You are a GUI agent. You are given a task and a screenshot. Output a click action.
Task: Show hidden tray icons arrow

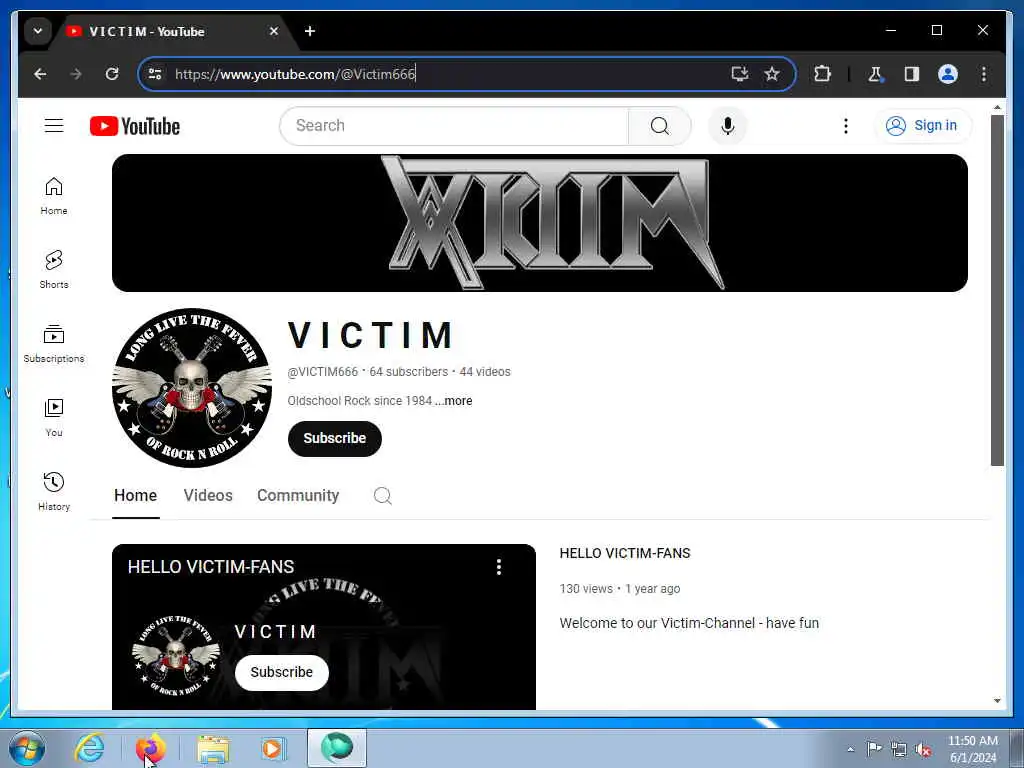850,749
